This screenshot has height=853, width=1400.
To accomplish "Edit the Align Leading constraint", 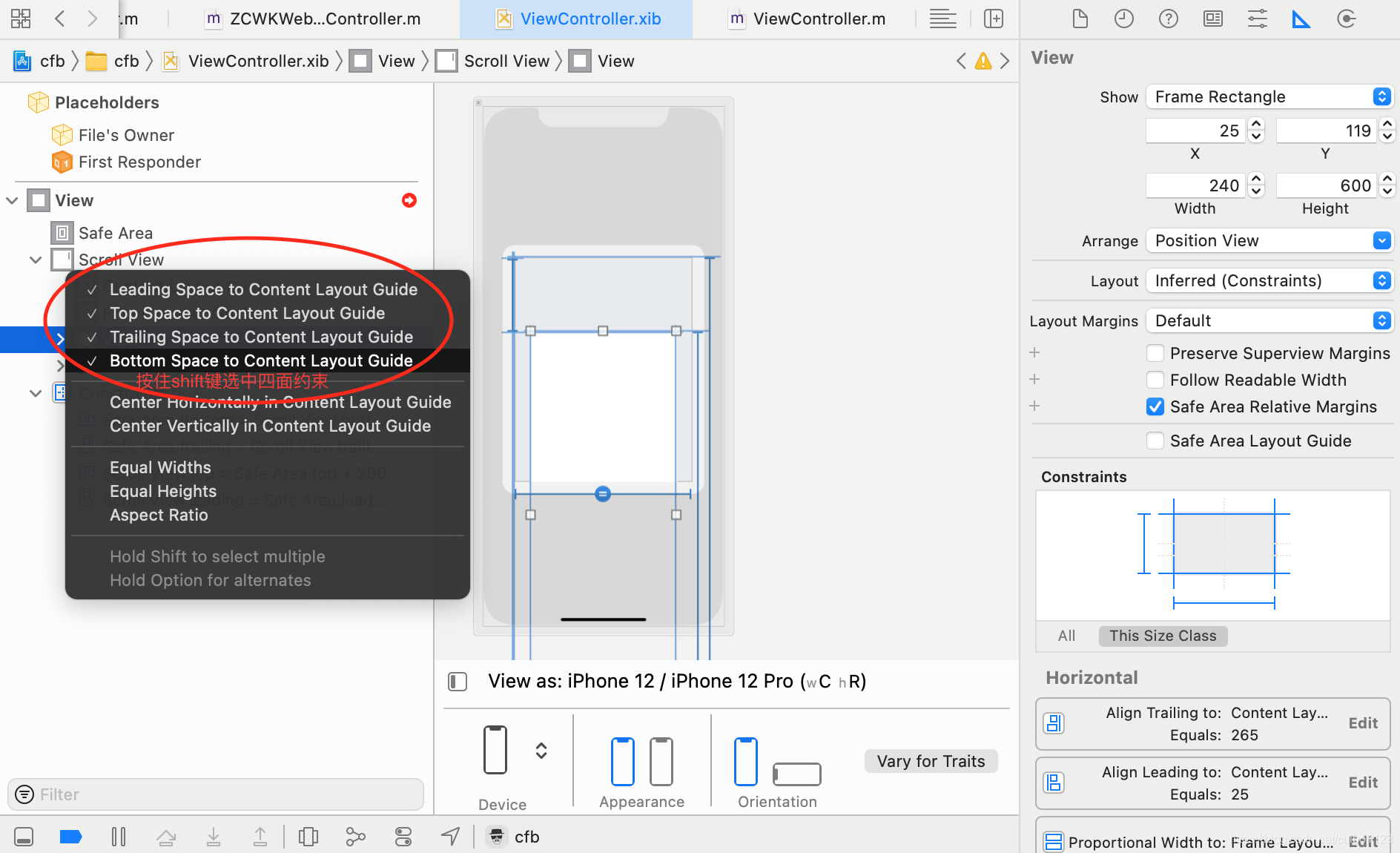I will [1363, 783].
